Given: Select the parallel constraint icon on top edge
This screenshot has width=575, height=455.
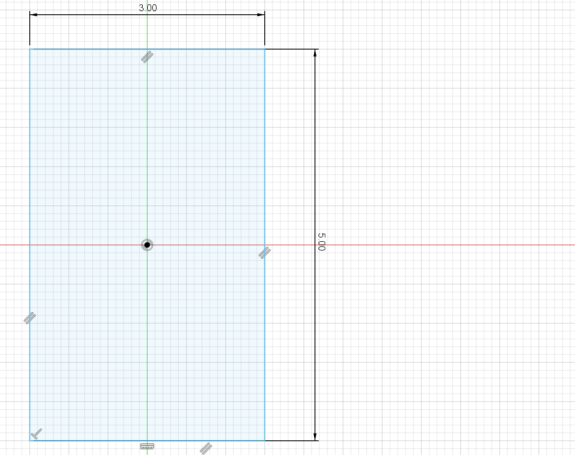Looking at the screenshot, I should tap(147, 57).
